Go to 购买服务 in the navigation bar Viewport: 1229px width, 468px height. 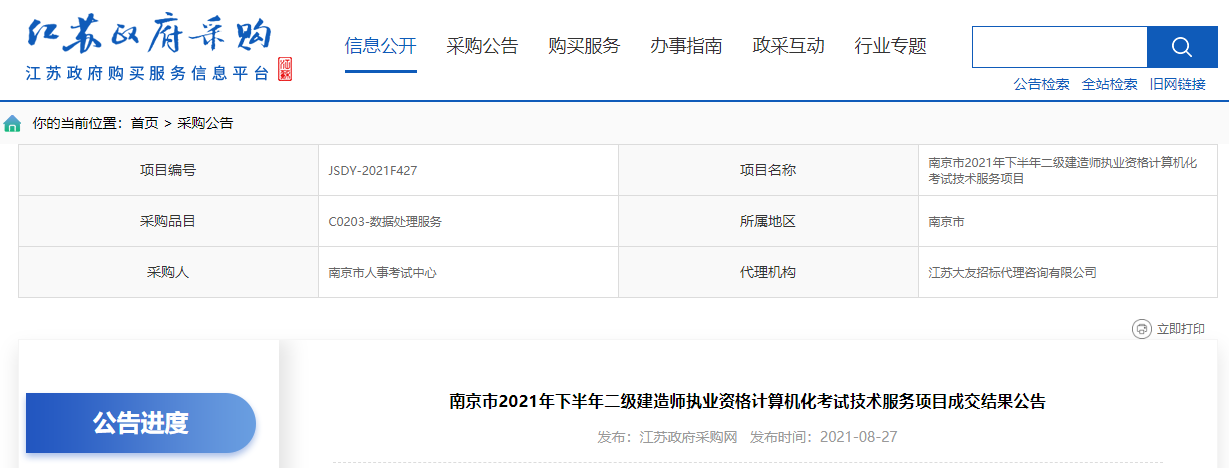click(x=584, y=46)
